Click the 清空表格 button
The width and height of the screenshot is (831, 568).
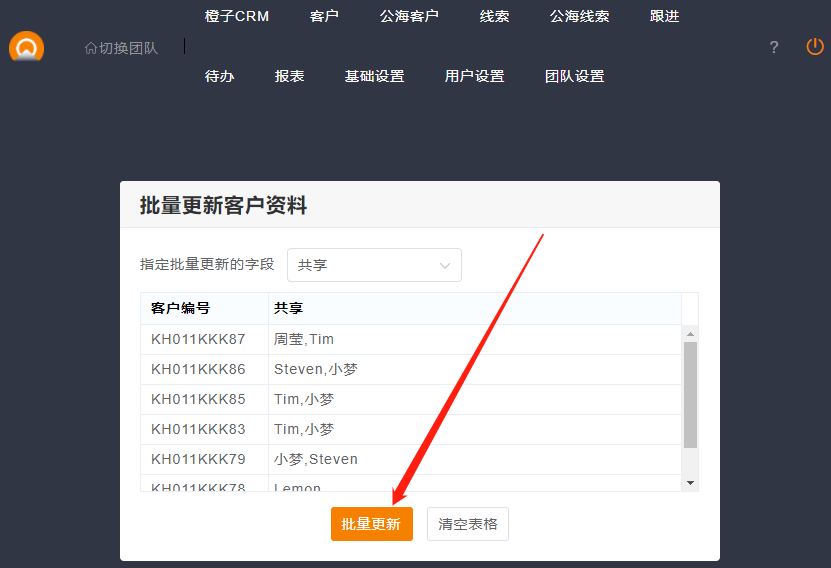click(468, 524)
